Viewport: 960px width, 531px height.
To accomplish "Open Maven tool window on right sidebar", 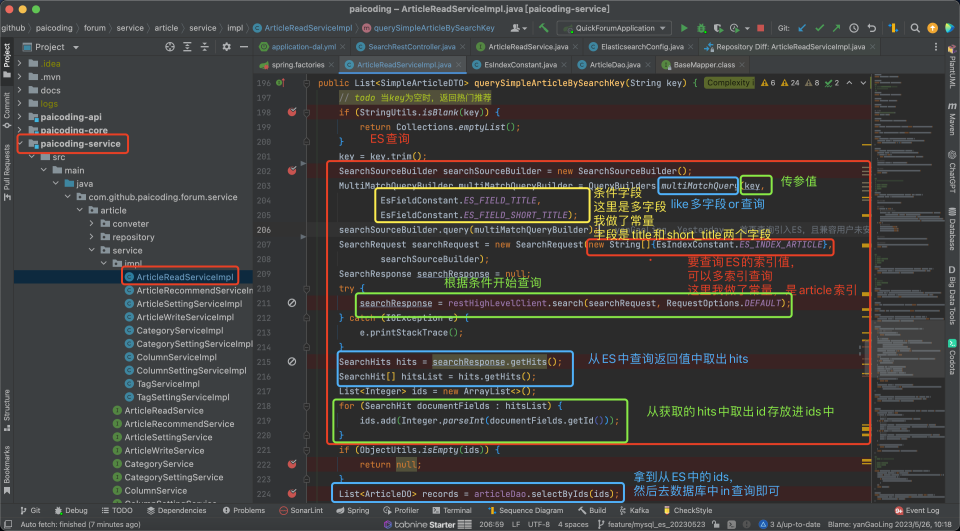I will (952, 119).
